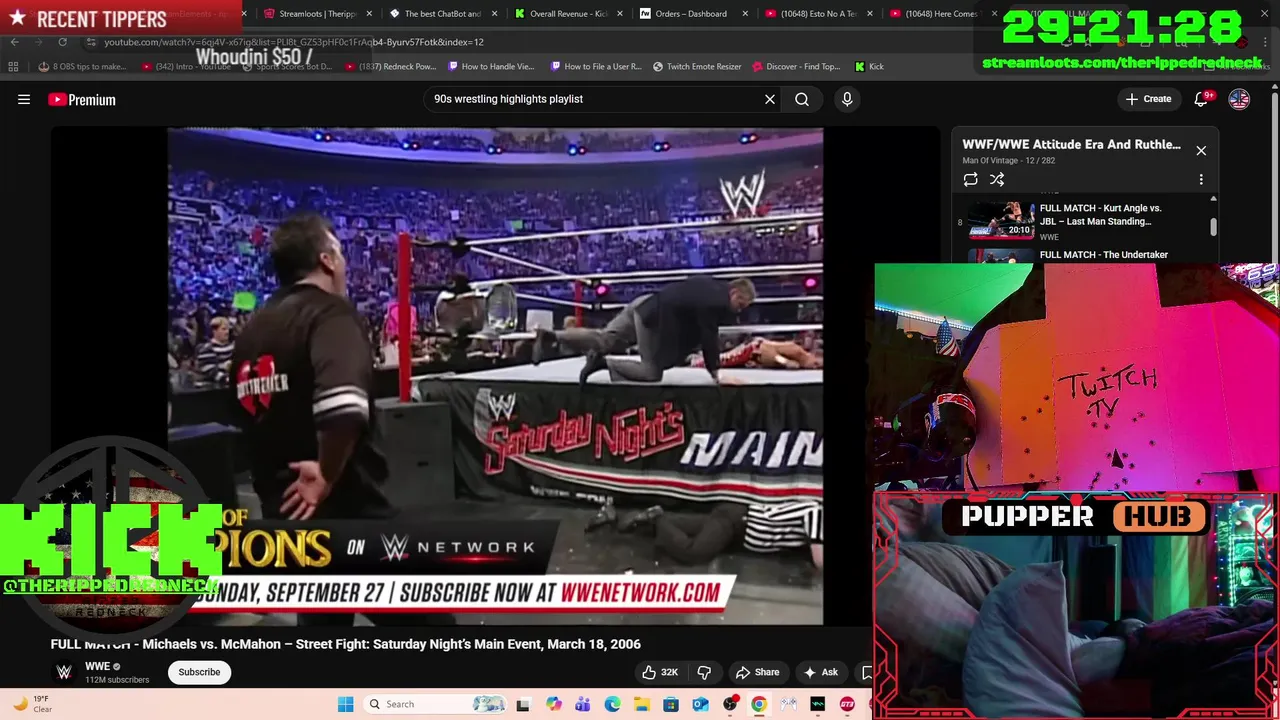Viewport: 1280px width, 720px height.
Task: Open File Explorer from taskbar
Action: pos(641,704)
